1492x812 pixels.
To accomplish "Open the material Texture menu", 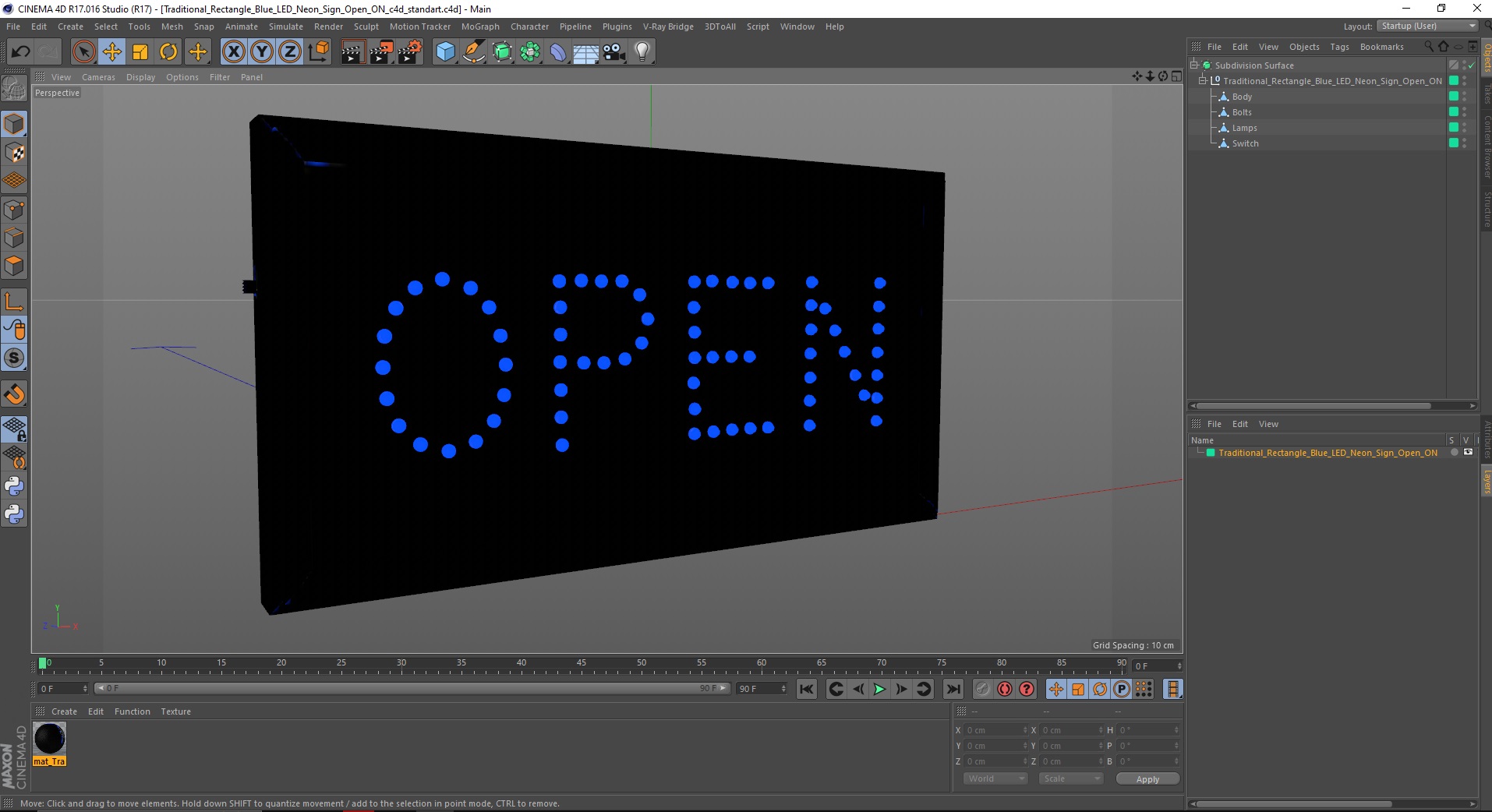I will pyautogui.click(x=175, y=711).
